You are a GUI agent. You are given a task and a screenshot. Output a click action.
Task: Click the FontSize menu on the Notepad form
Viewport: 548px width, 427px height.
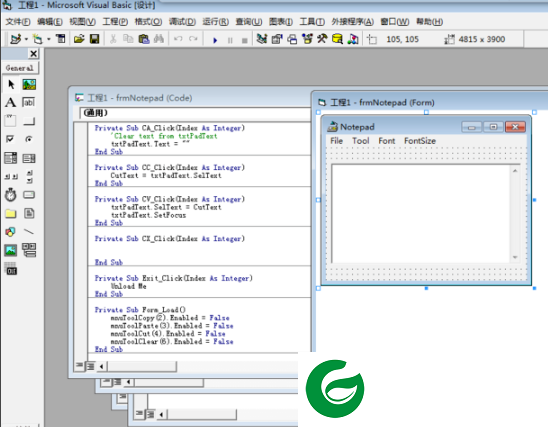(x=420, y=141)
